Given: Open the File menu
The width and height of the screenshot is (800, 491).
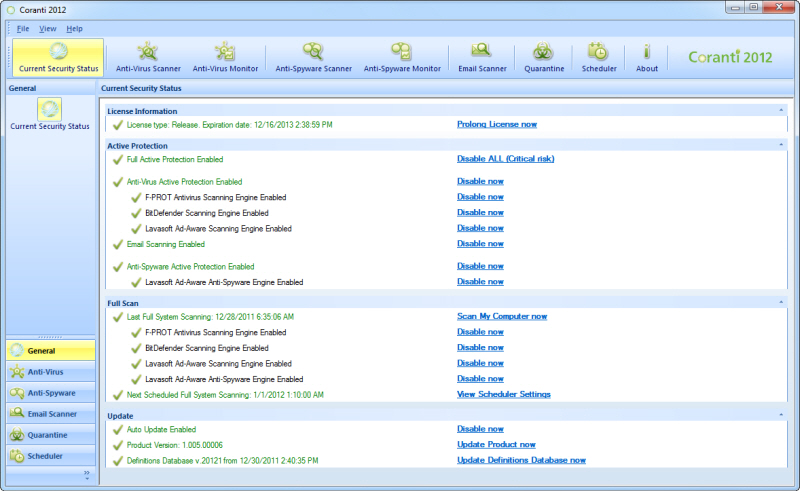Looking at the screenshot, I should coord(23,29).
